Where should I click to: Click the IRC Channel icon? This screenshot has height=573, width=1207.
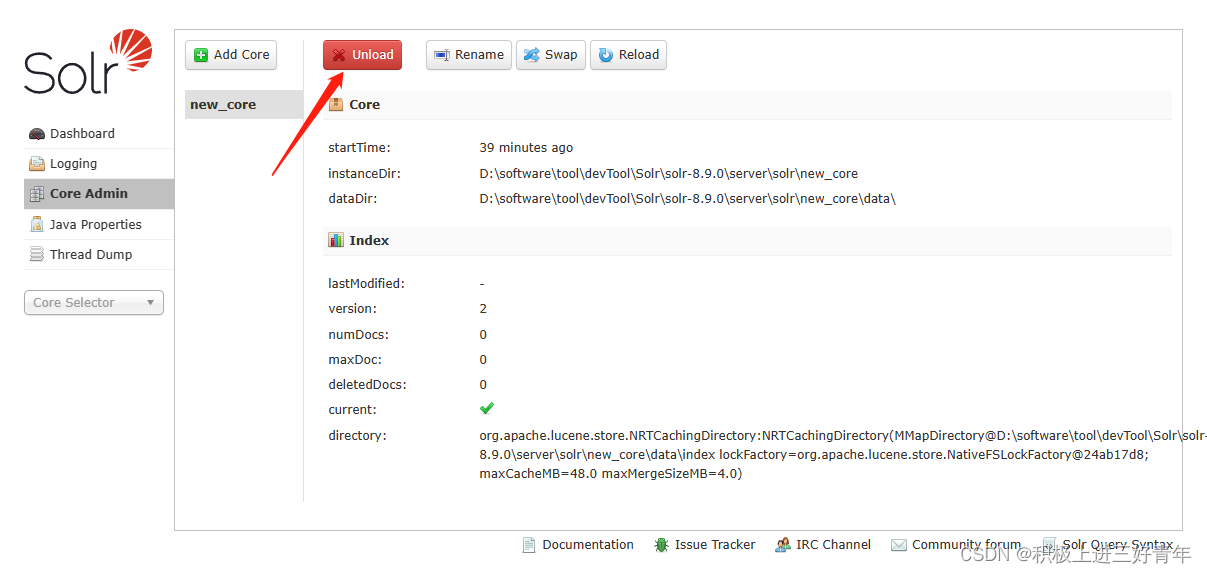(782, 545)
